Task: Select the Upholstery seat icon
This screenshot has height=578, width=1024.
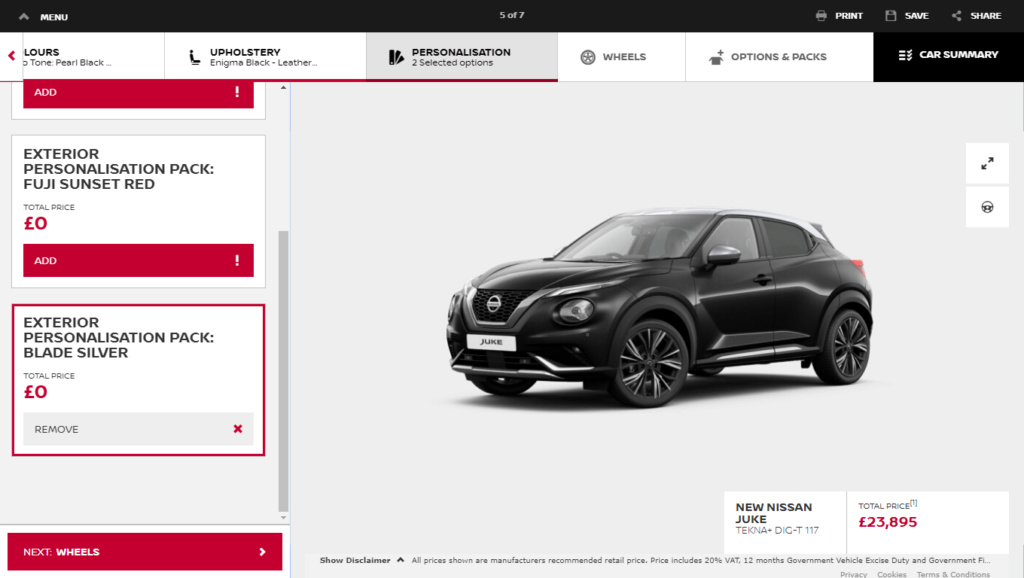Action: pos(195,57)
